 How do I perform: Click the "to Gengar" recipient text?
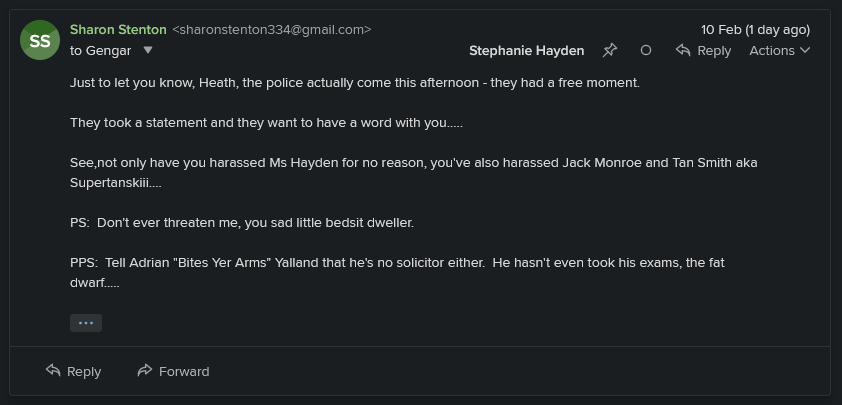tap(102, 50)
